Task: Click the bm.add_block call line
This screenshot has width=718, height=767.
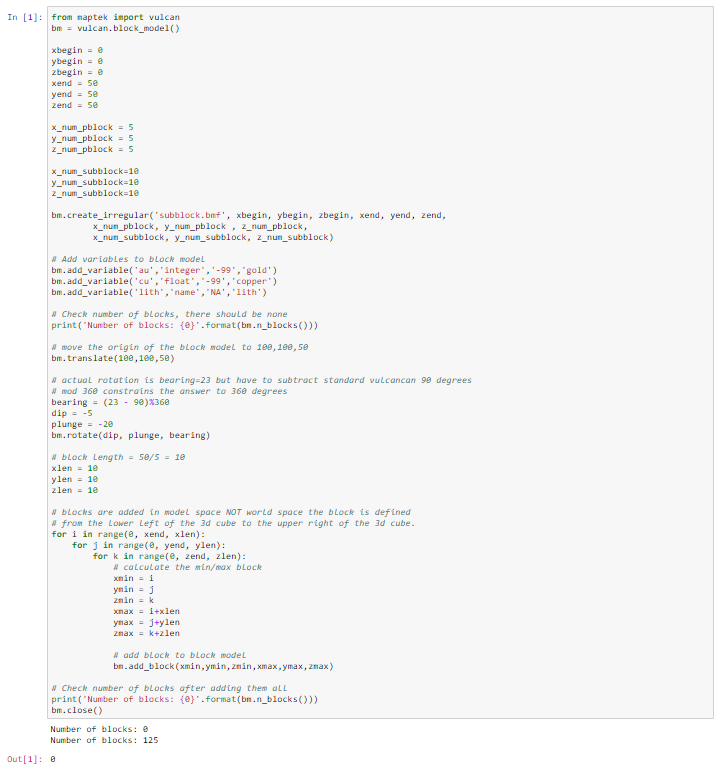Action: click(x=223, y=665)
